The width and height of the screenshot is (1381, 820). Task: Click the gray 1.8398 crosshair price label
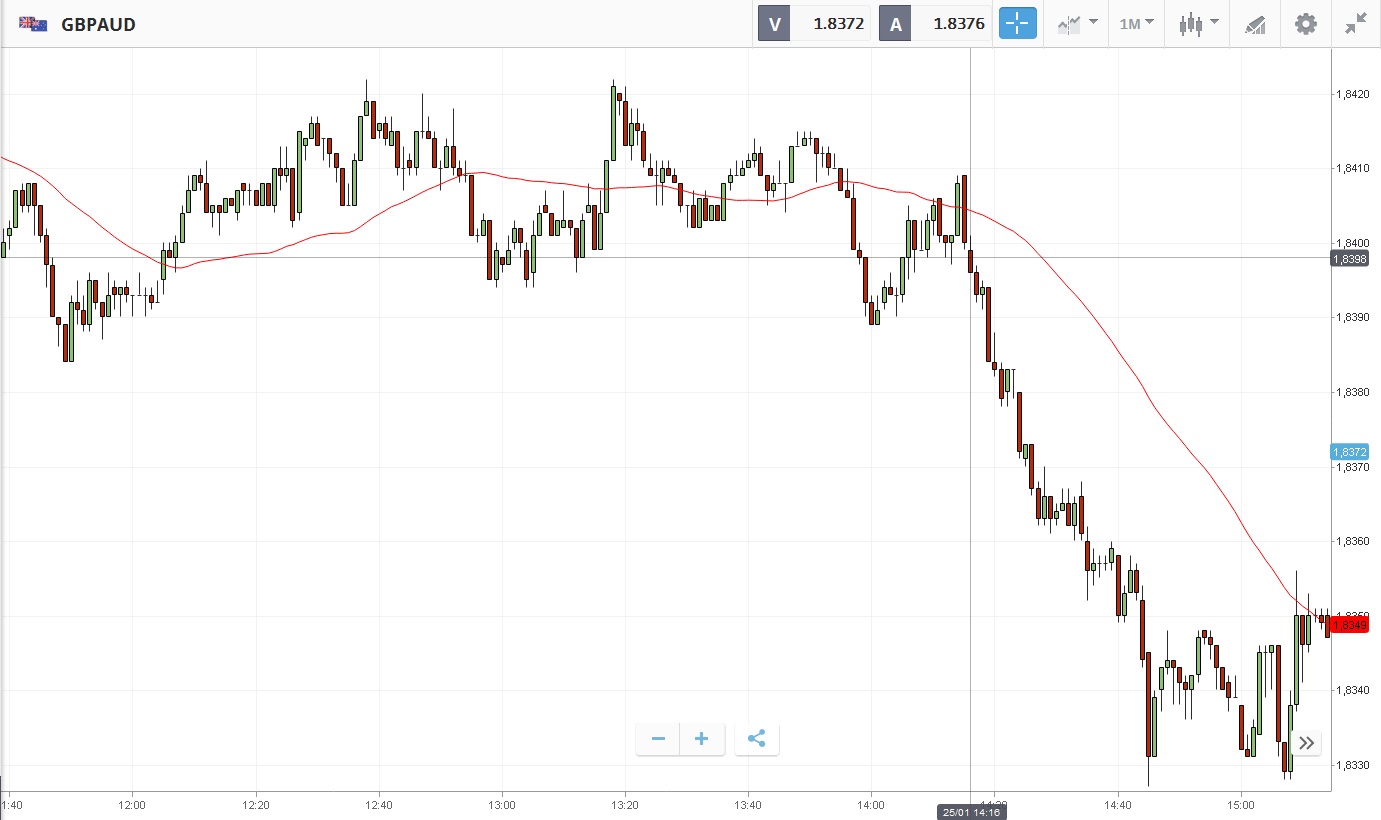click(x=1349, y=259)
